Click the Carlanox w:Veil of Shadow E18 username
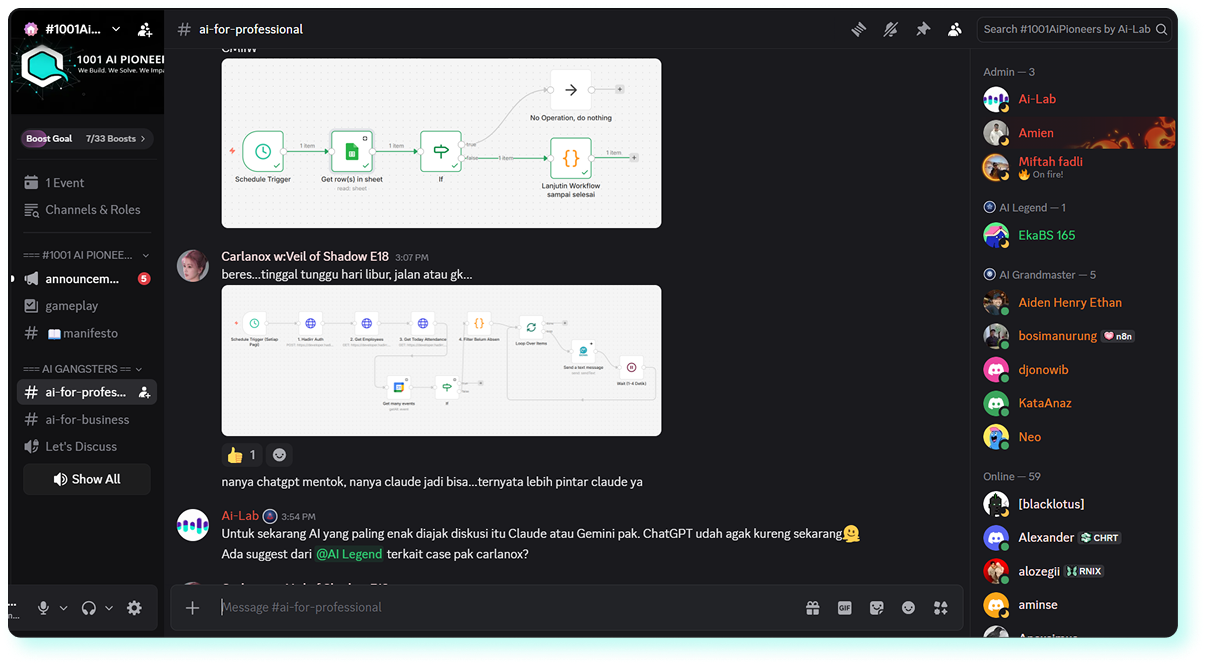Image resolution: width=1206 pixels, height=666 pixels. tap(305, 257)
